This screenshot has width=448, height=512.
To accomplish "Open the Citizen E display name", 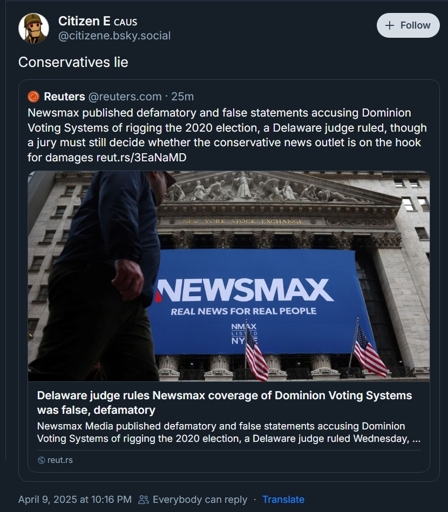I will coord(84,21).
